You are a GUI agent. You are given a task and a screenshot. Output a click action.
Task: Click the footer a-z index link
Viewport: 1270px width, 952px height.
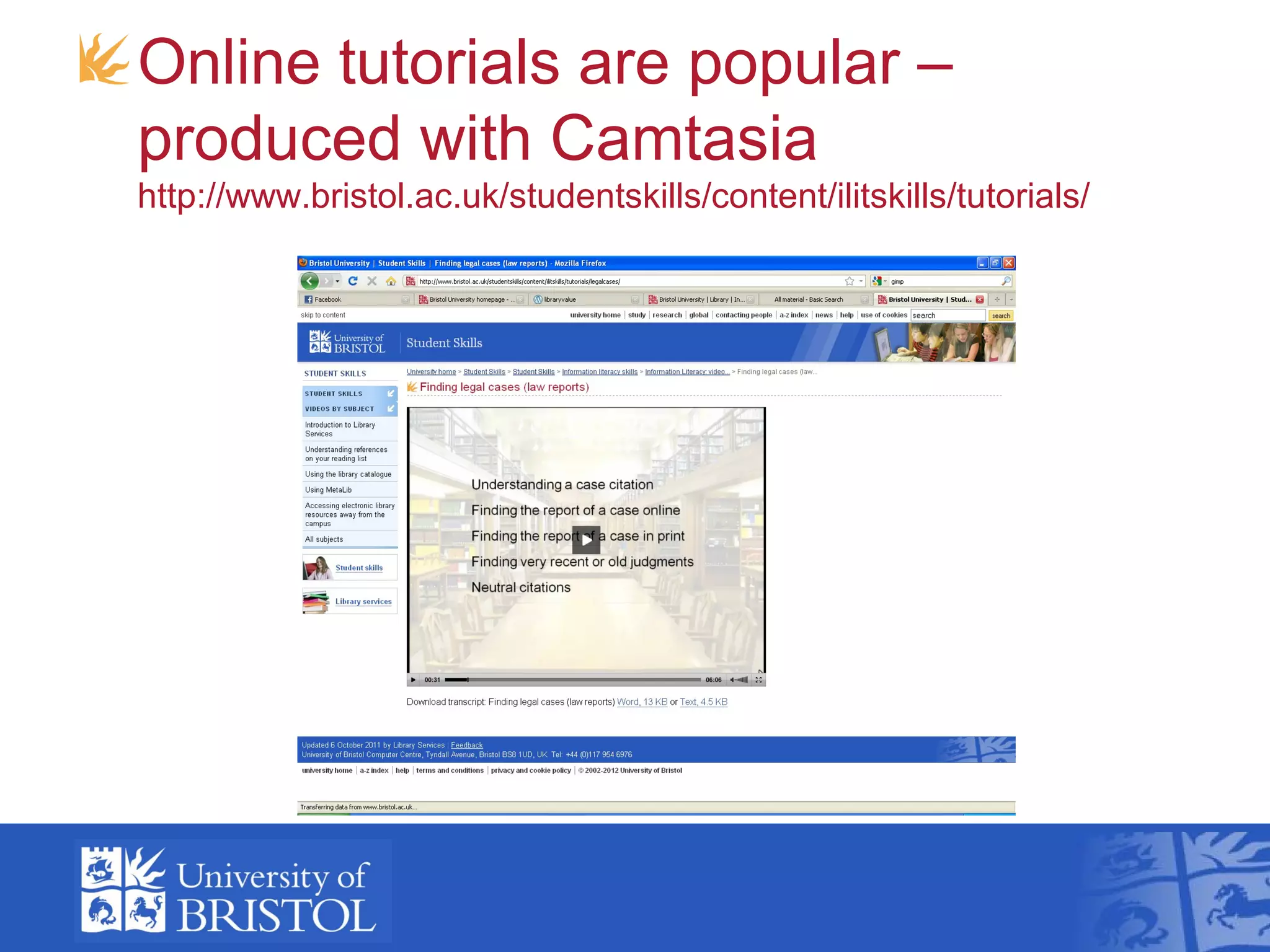coord(374,770)
